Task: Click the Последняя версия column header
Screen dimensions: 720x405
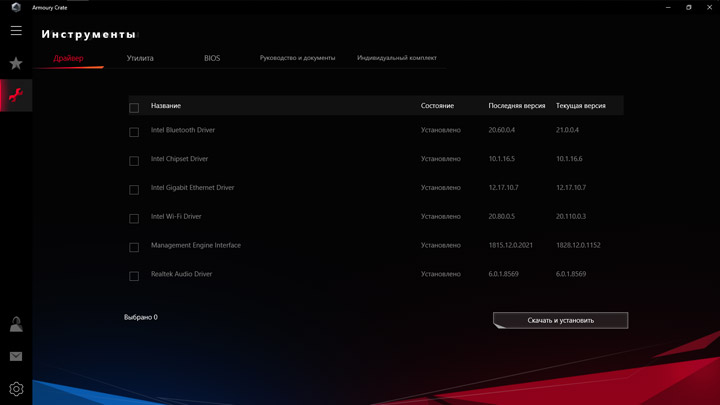Action: coord(517,106)
